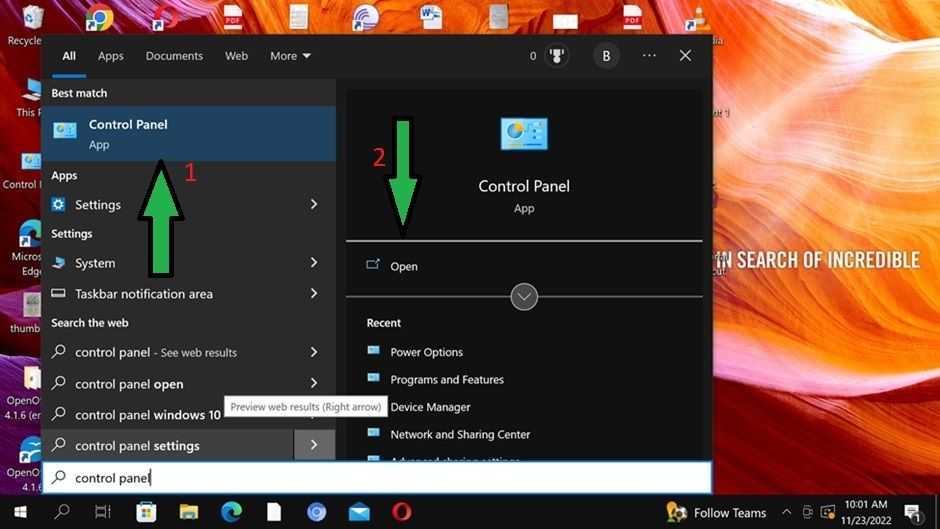
Task: Click the search box containing 'control panel'
Action: [377, 477]
